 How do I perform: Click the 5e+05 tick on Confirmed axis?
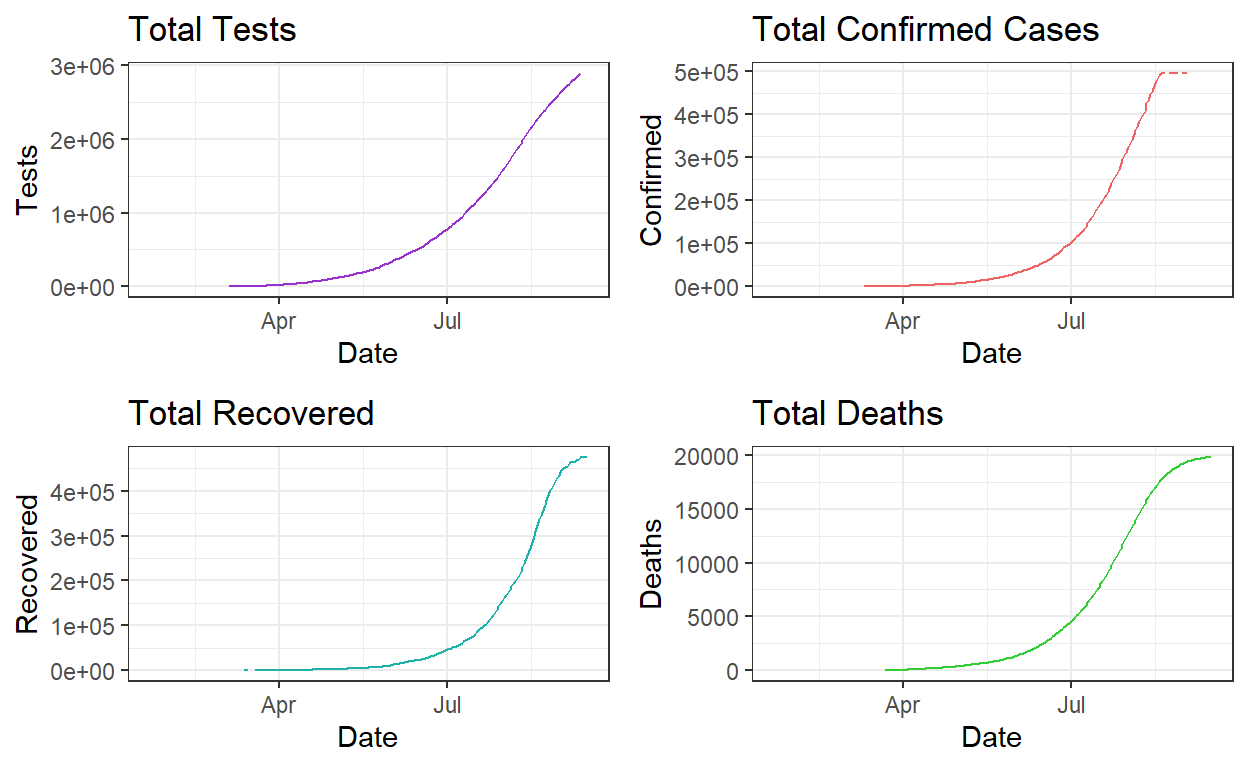click(x=712, y=72)
